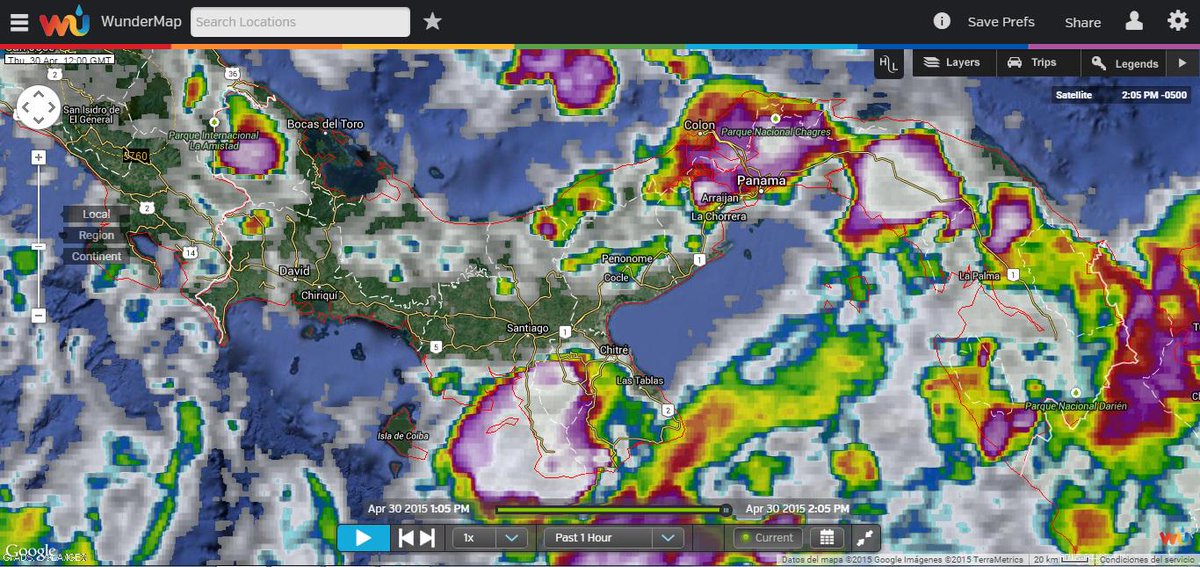Click the Parque Nacional Darién marker
1200x567 pixels.
pos(1076,393)
